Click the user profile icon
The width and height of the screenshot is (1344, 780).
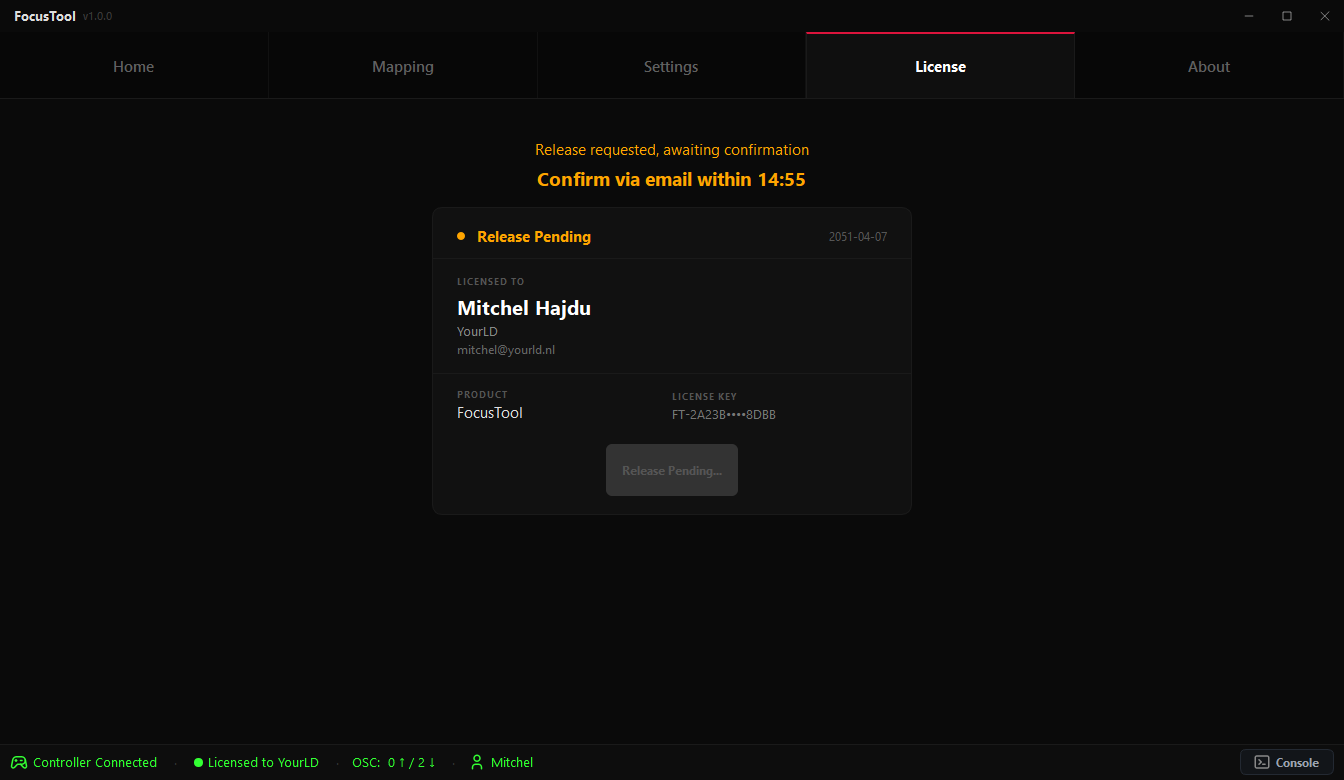point(477,762)
